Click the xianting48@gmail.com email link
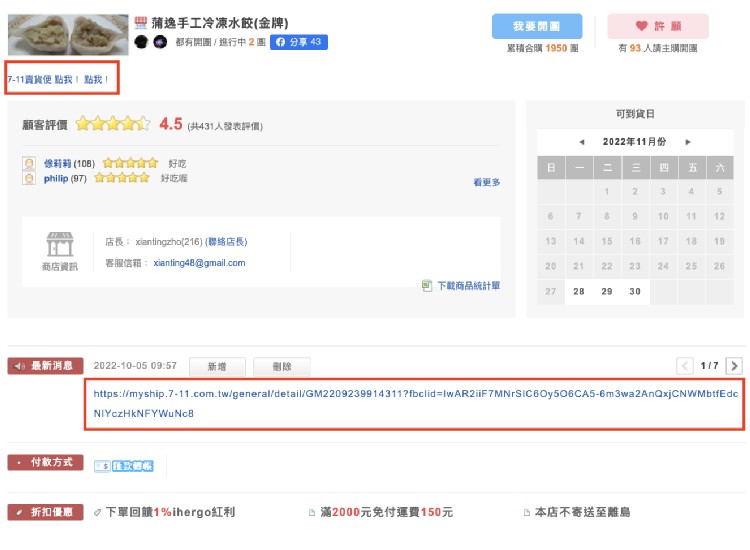Image resolution: width=750 pixels, height=550 pixels. [x=199, y=263]
